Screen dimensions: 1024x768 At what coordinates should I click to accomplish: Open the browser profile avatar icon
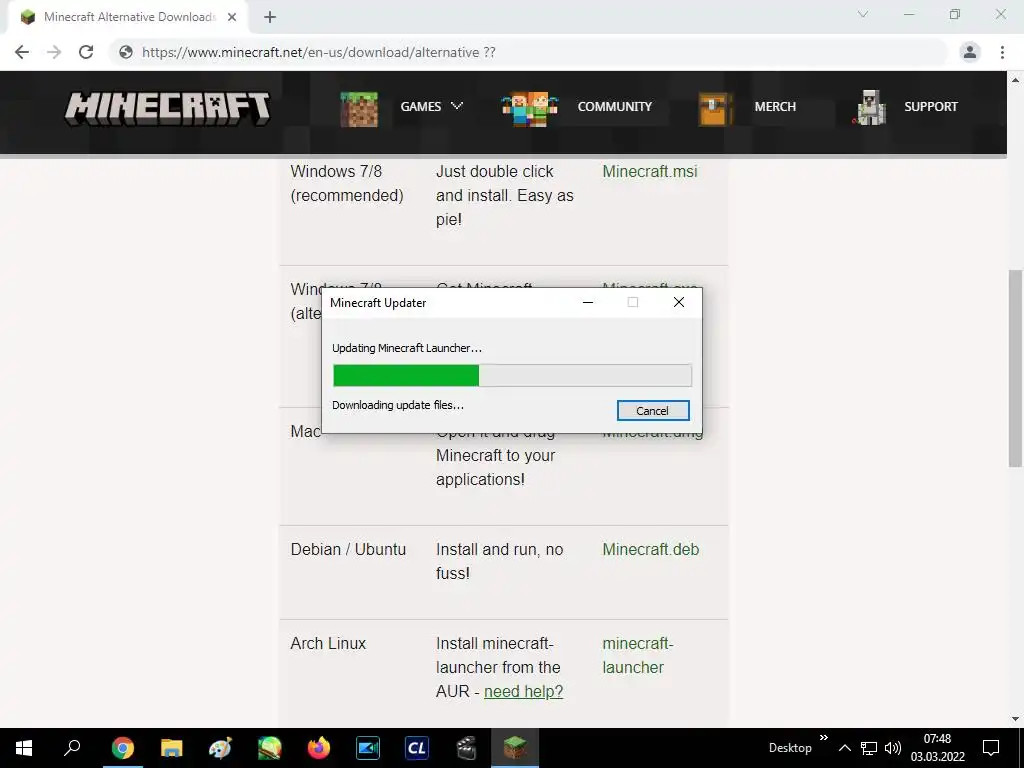(x=970, y=52)
